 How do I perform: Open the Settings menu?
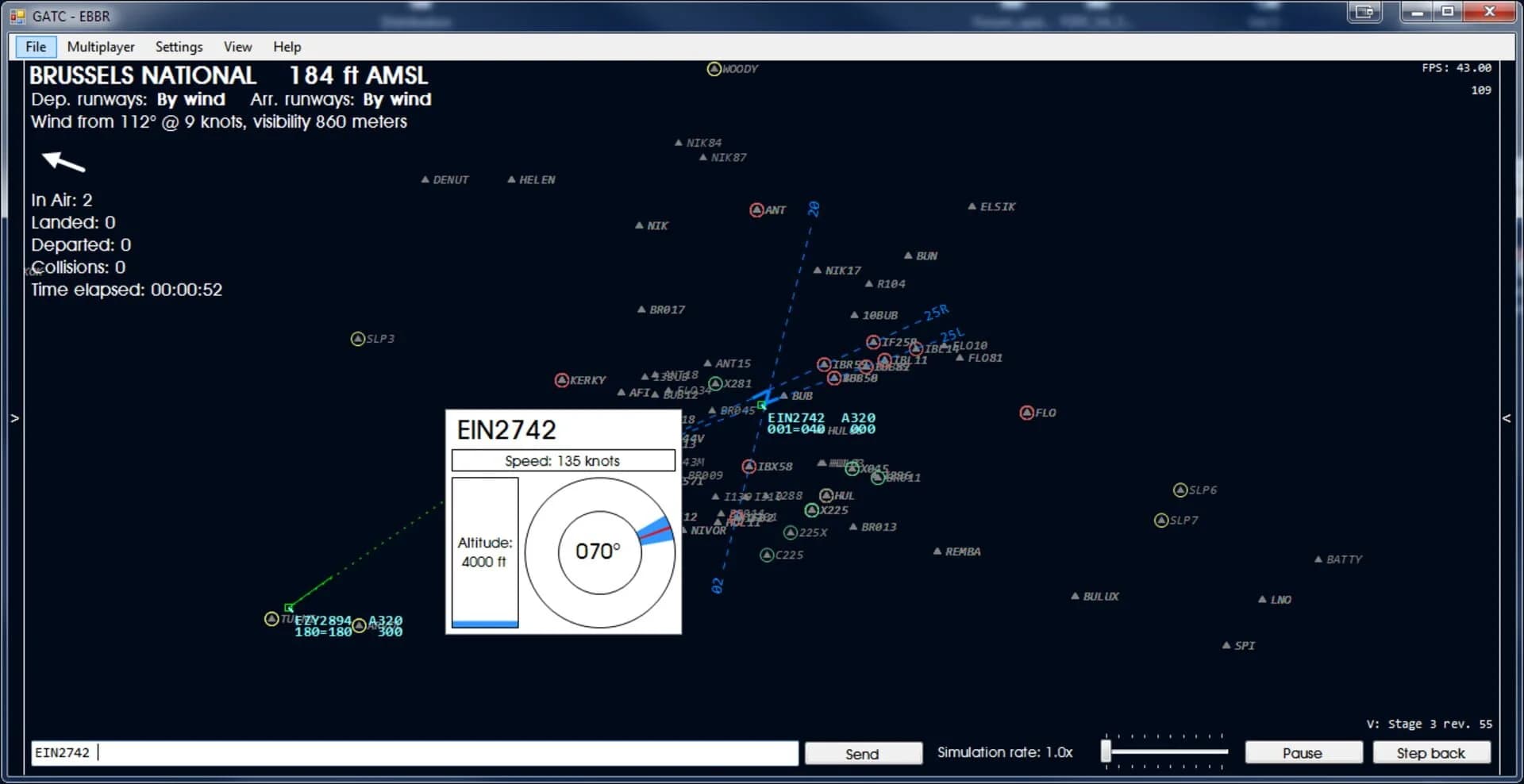click(179, 47)
